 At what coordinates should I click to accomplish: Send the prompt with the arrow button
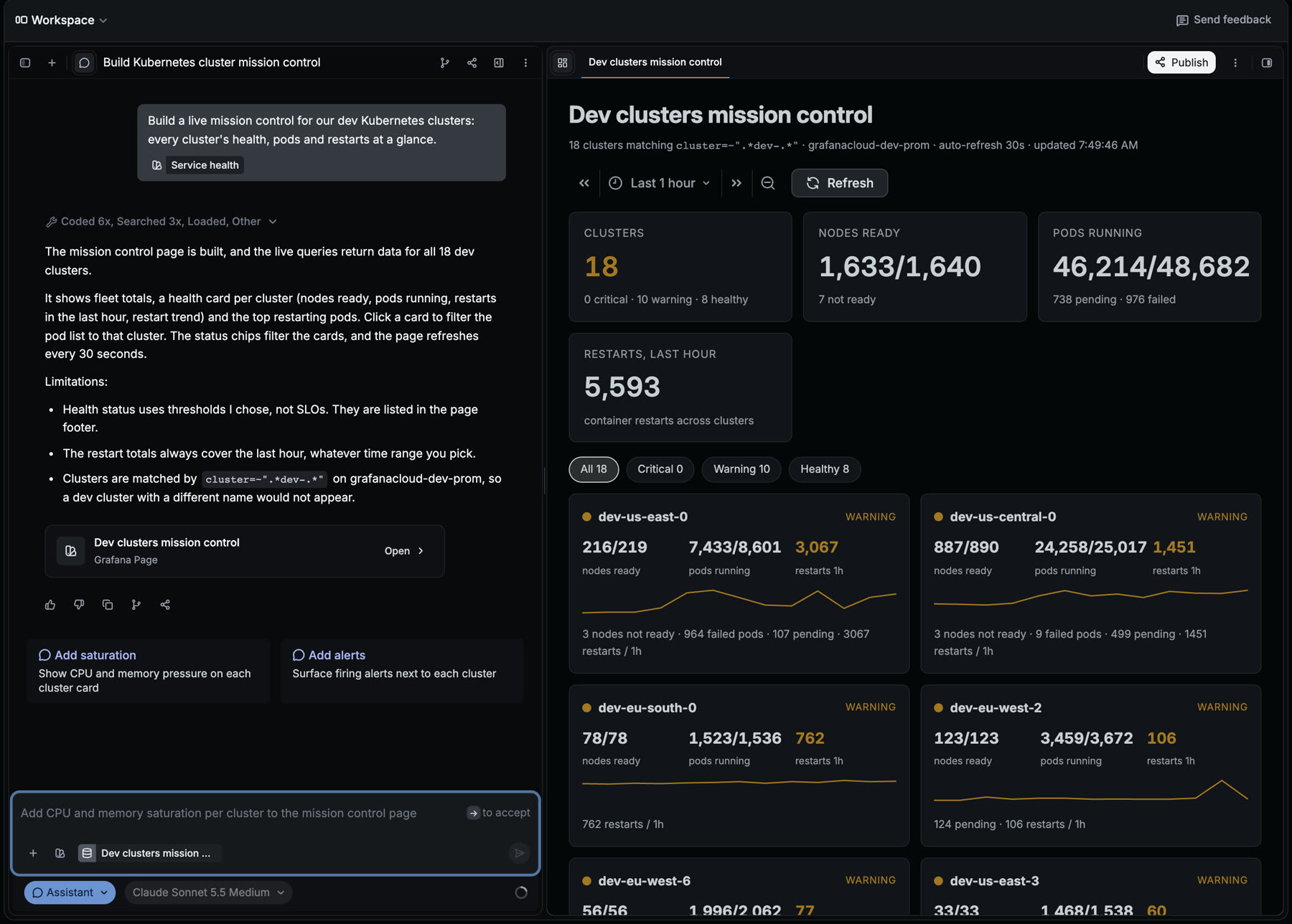[x=519, y=853]
